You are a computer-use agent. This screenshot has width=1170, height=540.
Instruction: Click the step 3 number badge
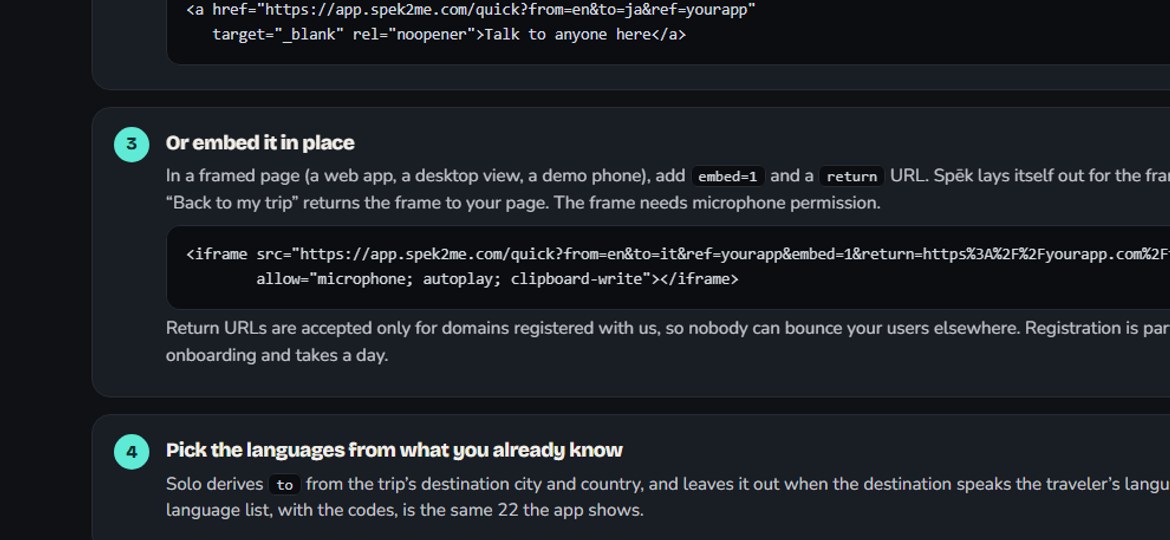[131, 144]
